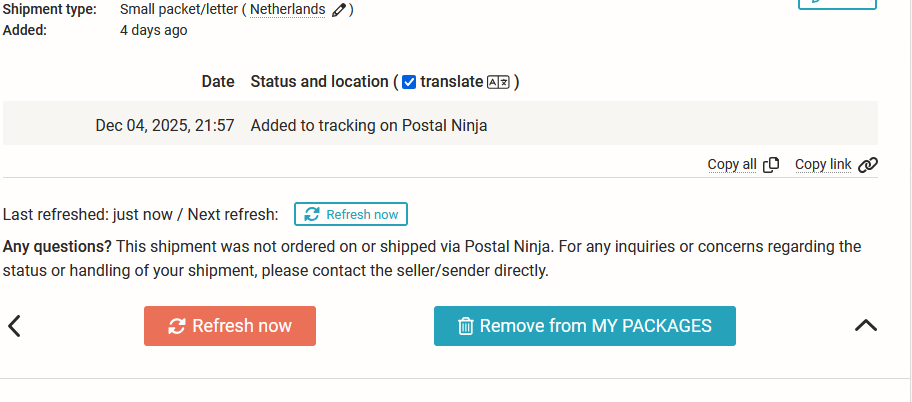
Task: Click the 'translate' label text
Action: (x=451, y=82)
